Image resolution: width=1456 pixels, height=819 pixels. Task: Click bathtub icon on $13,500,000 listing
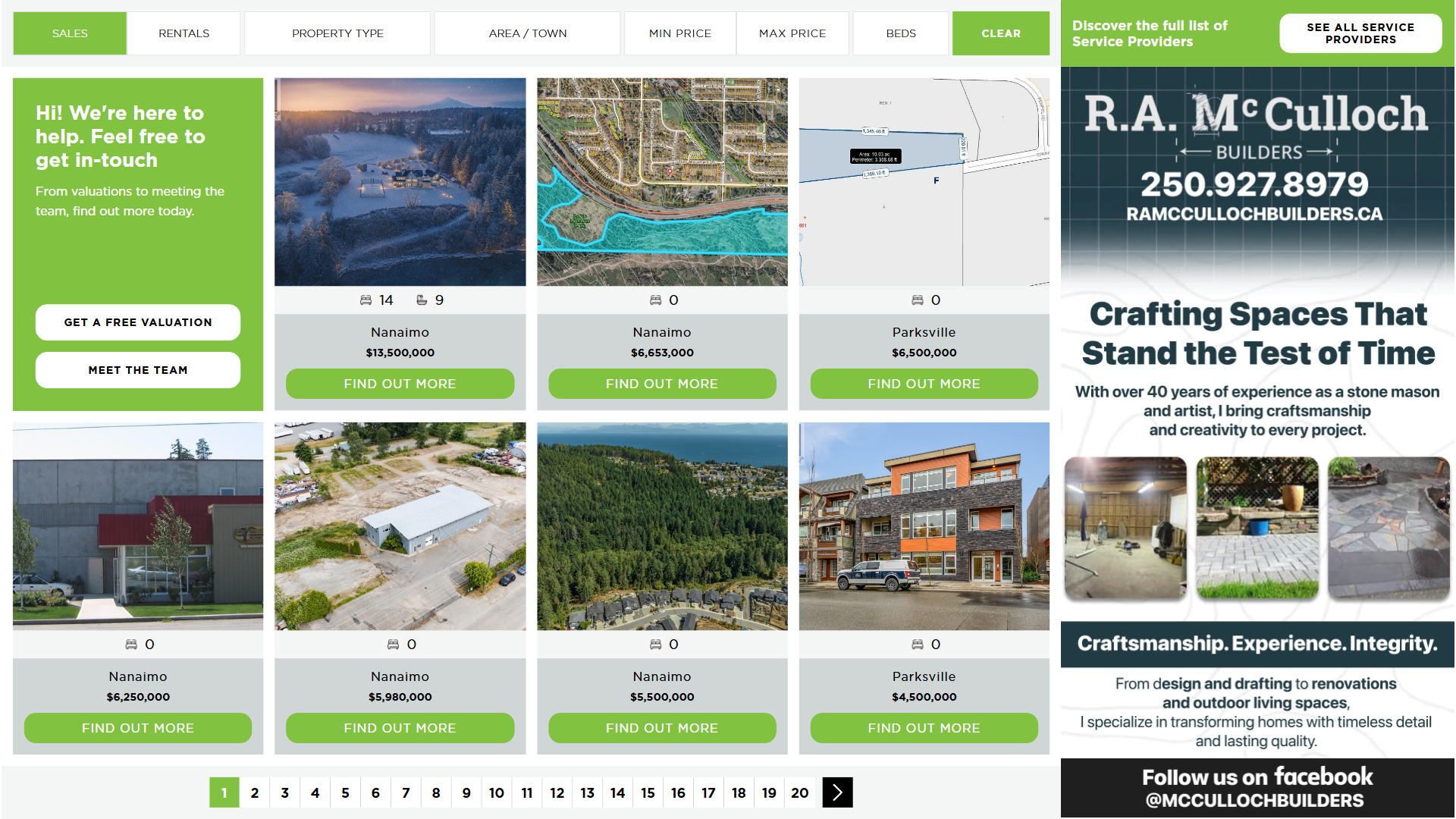click(x=422, y=300)
